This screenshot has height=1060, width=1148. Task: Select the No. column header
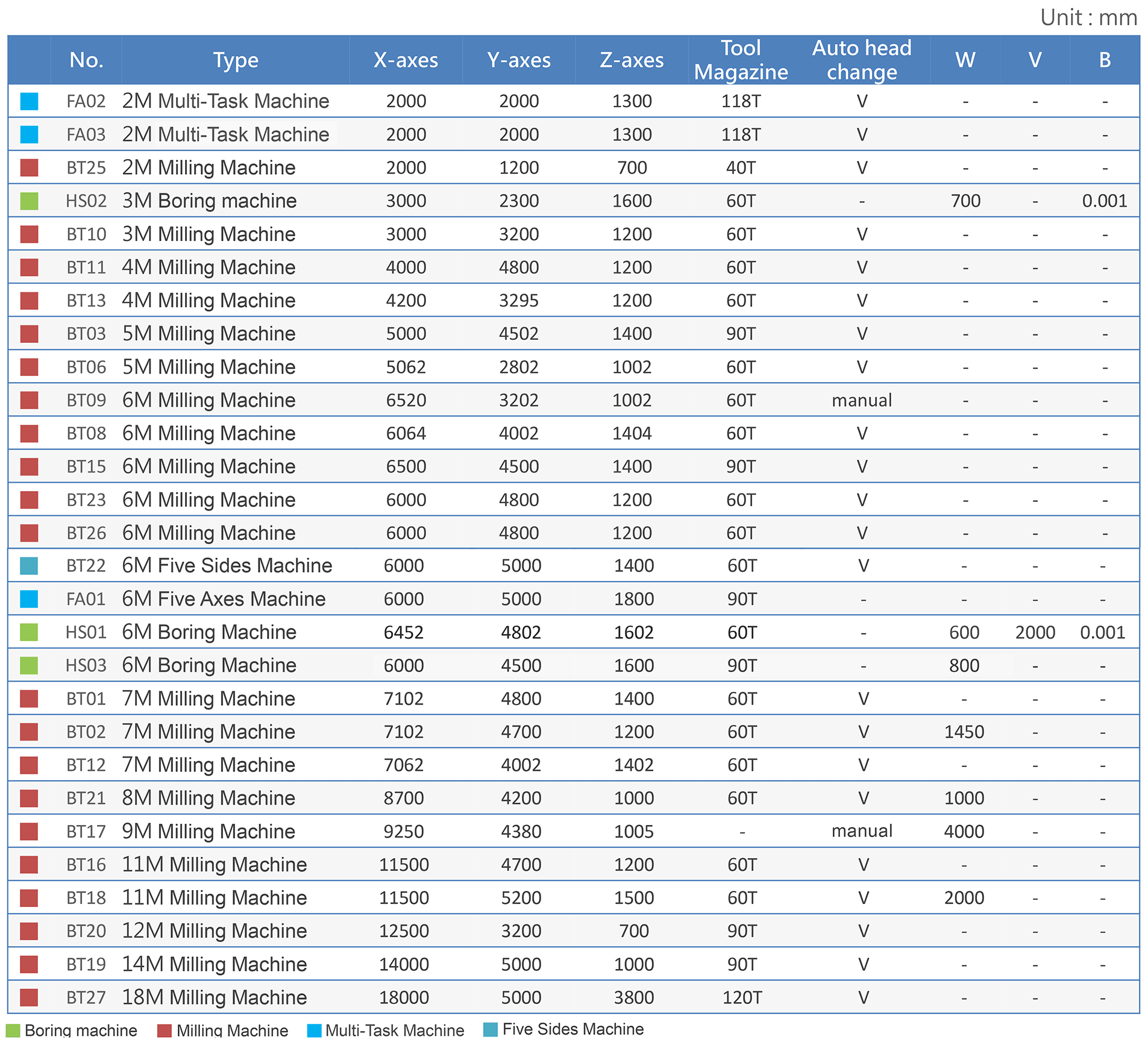pyautogui.click(x=86, y=60)
